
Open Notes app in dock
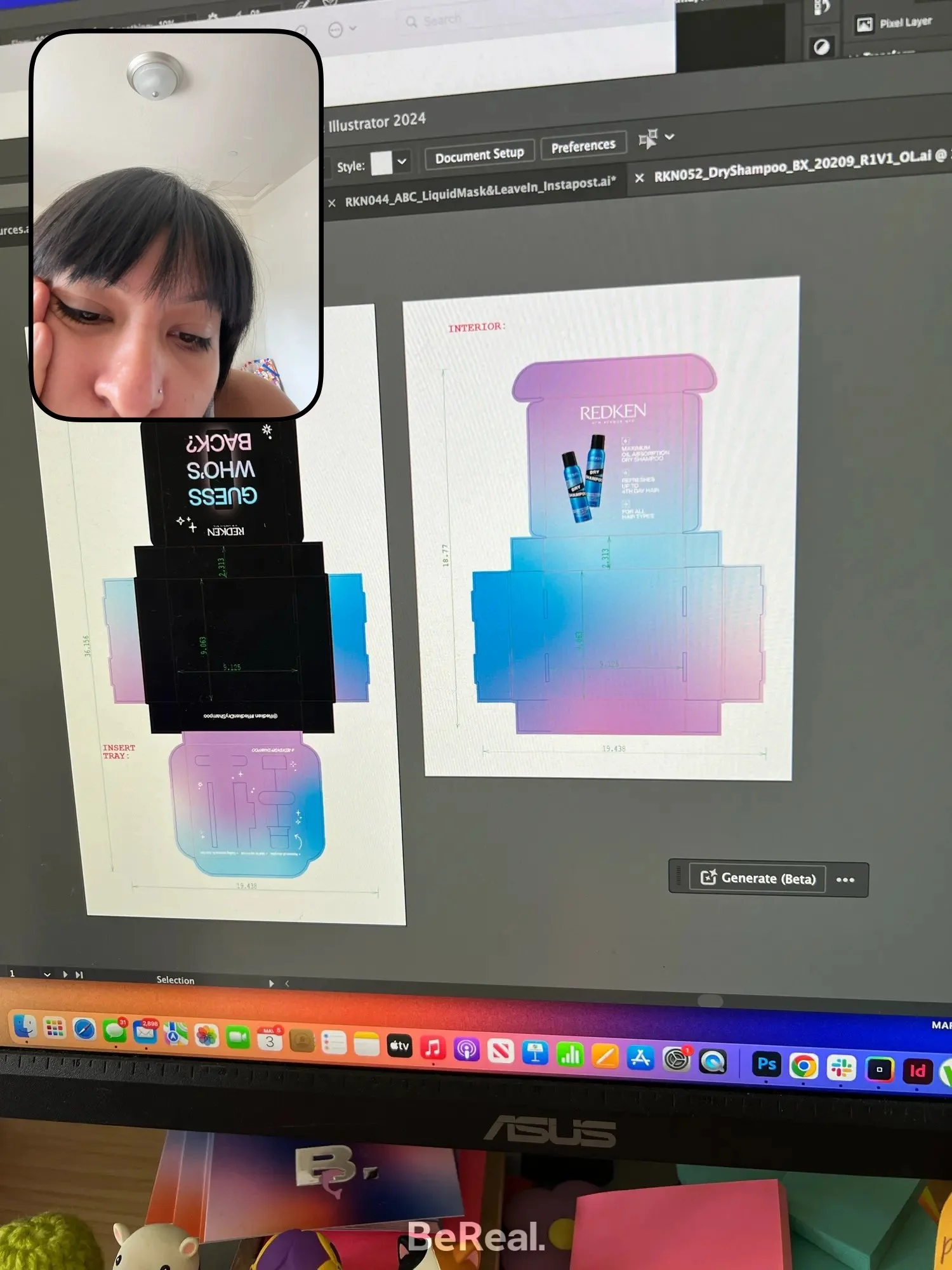point(366,1045)
